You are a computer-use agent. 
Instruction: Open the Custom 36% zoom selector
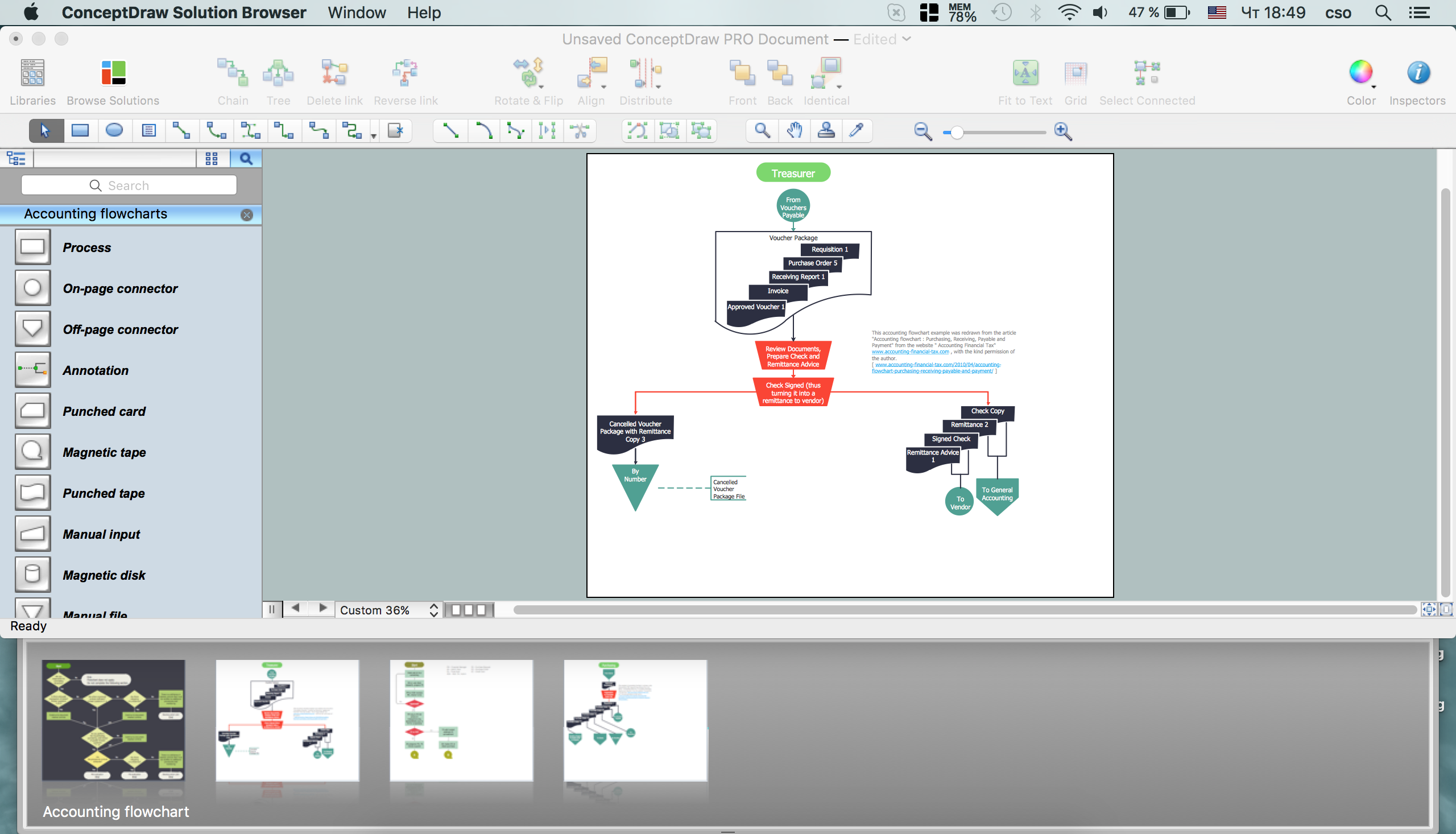point(390,610)
